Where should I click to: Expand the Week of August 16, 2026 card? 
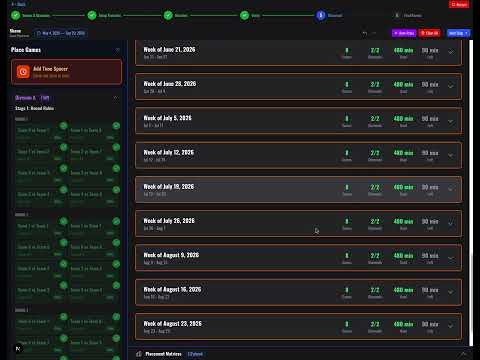coord(451,292)
